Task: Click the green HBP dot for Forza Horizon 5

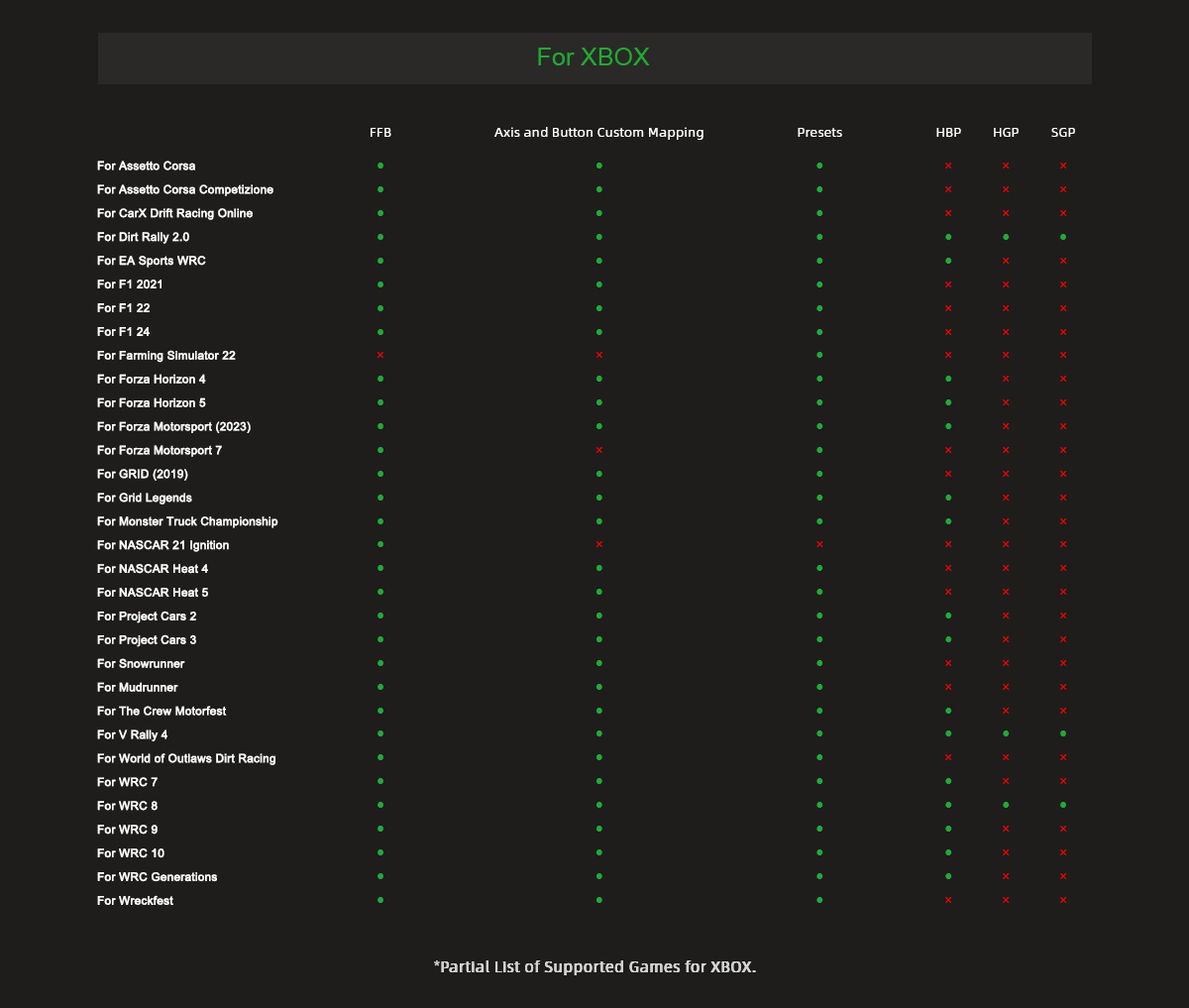Action: 948,402
